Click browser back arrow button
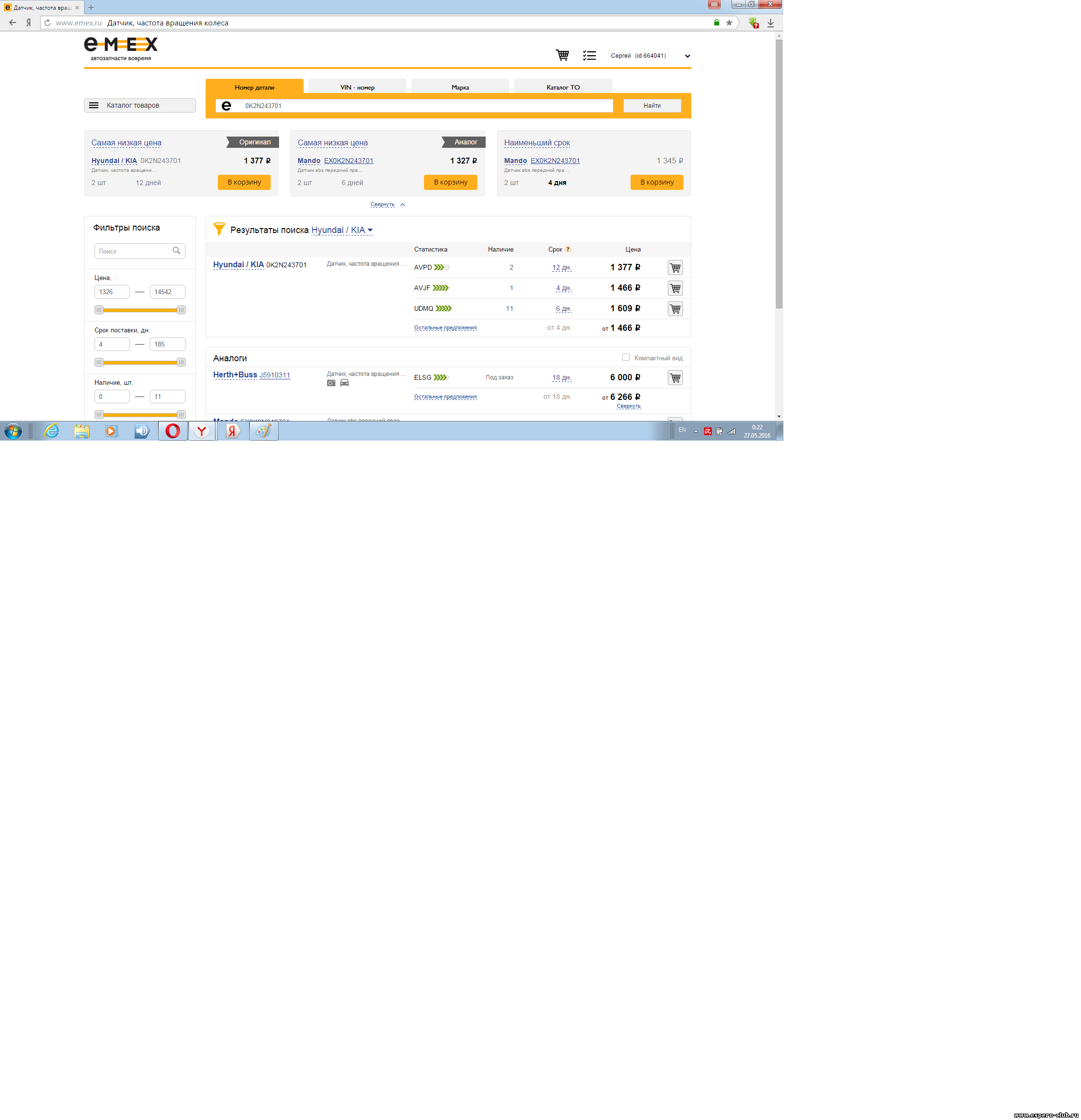The width and height of the screenshot is (1081, 1120). pyautogui.click(x=13, y=23)
